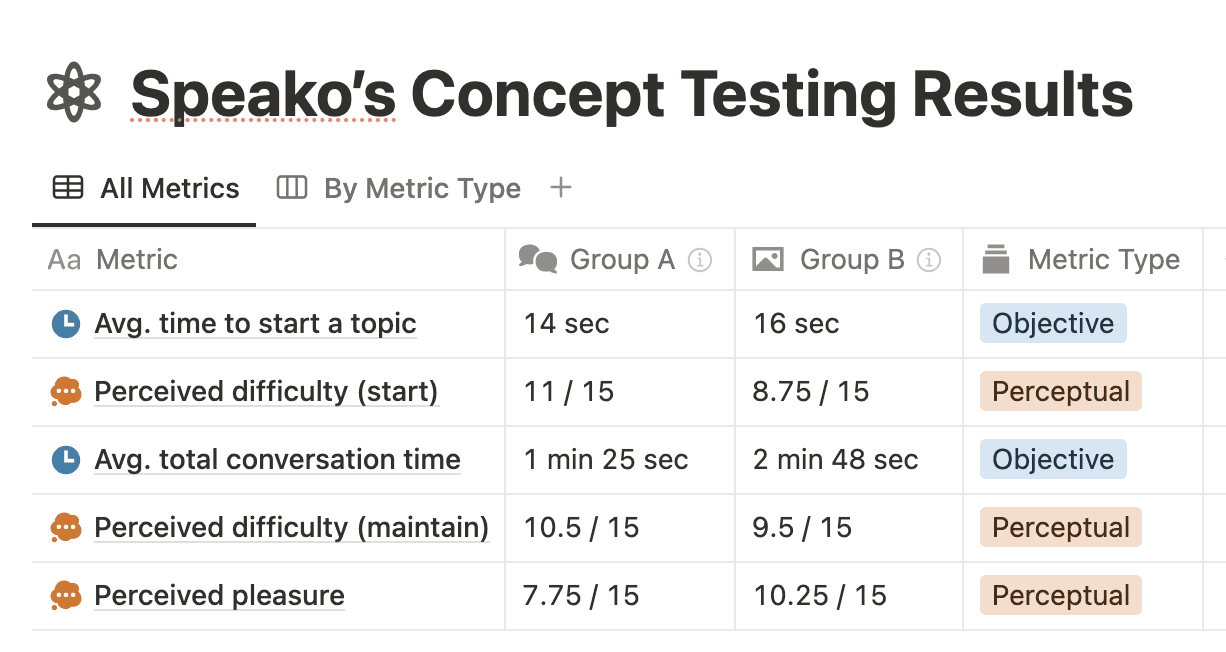The image size is (1226, 652).
Task: Select the Objective tag in first row
Action: coord(1053,324)
